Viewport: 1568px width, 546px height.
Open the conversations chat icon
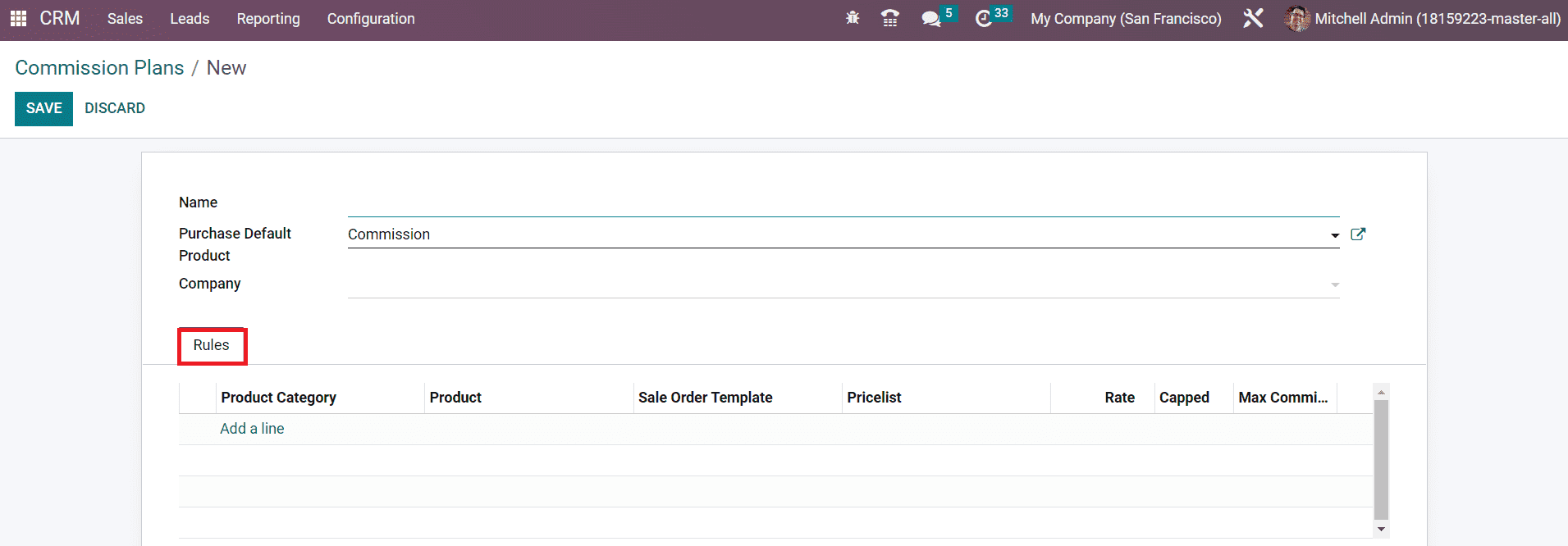(930, 19)
